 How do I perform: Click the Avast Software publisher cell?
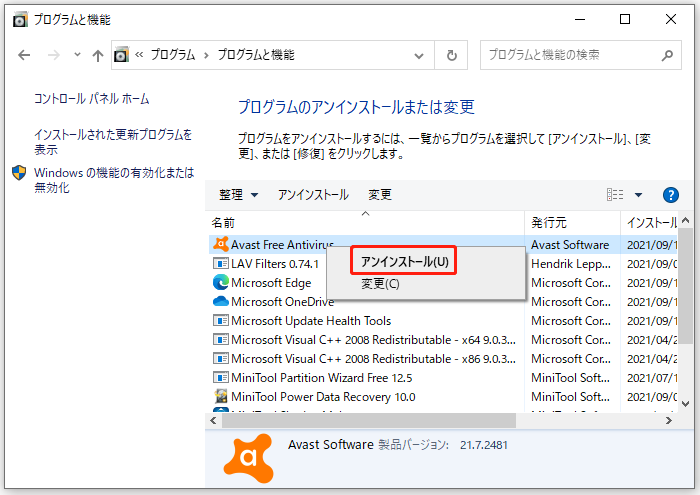pos(570,245)
